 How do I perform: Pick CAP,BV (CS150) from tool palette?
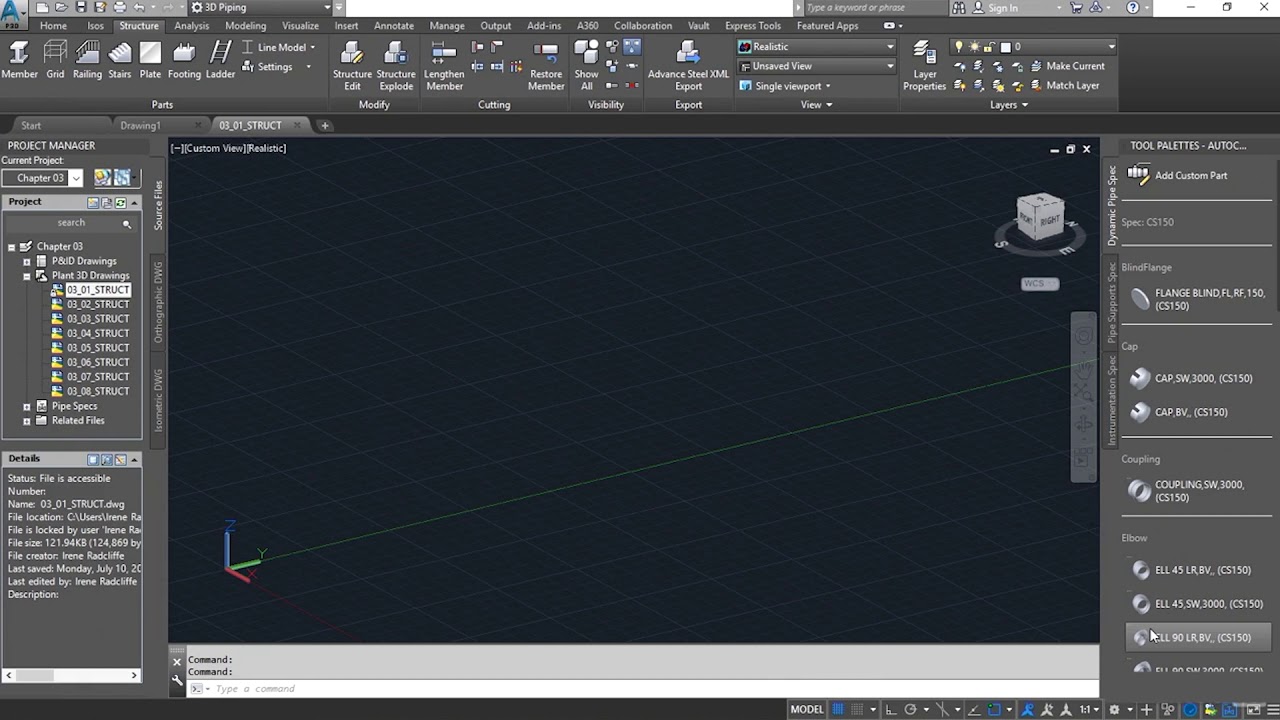(x=1198, y=412)
